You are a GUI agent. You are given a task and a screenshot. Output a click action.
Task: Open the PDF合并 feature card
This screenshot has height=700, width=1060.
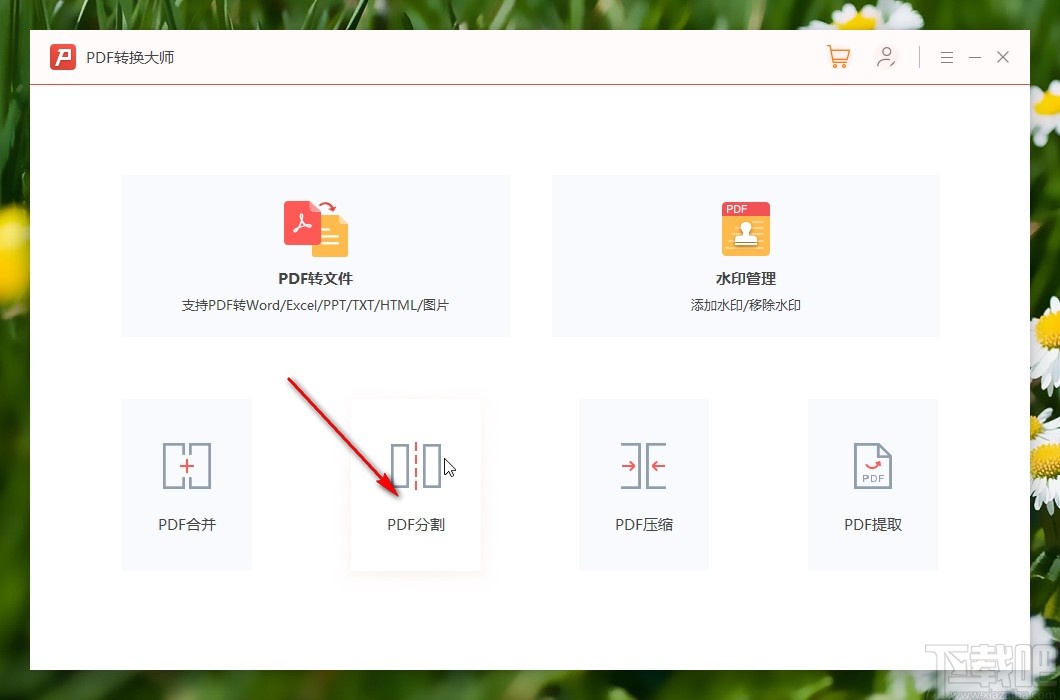(186, 485)
